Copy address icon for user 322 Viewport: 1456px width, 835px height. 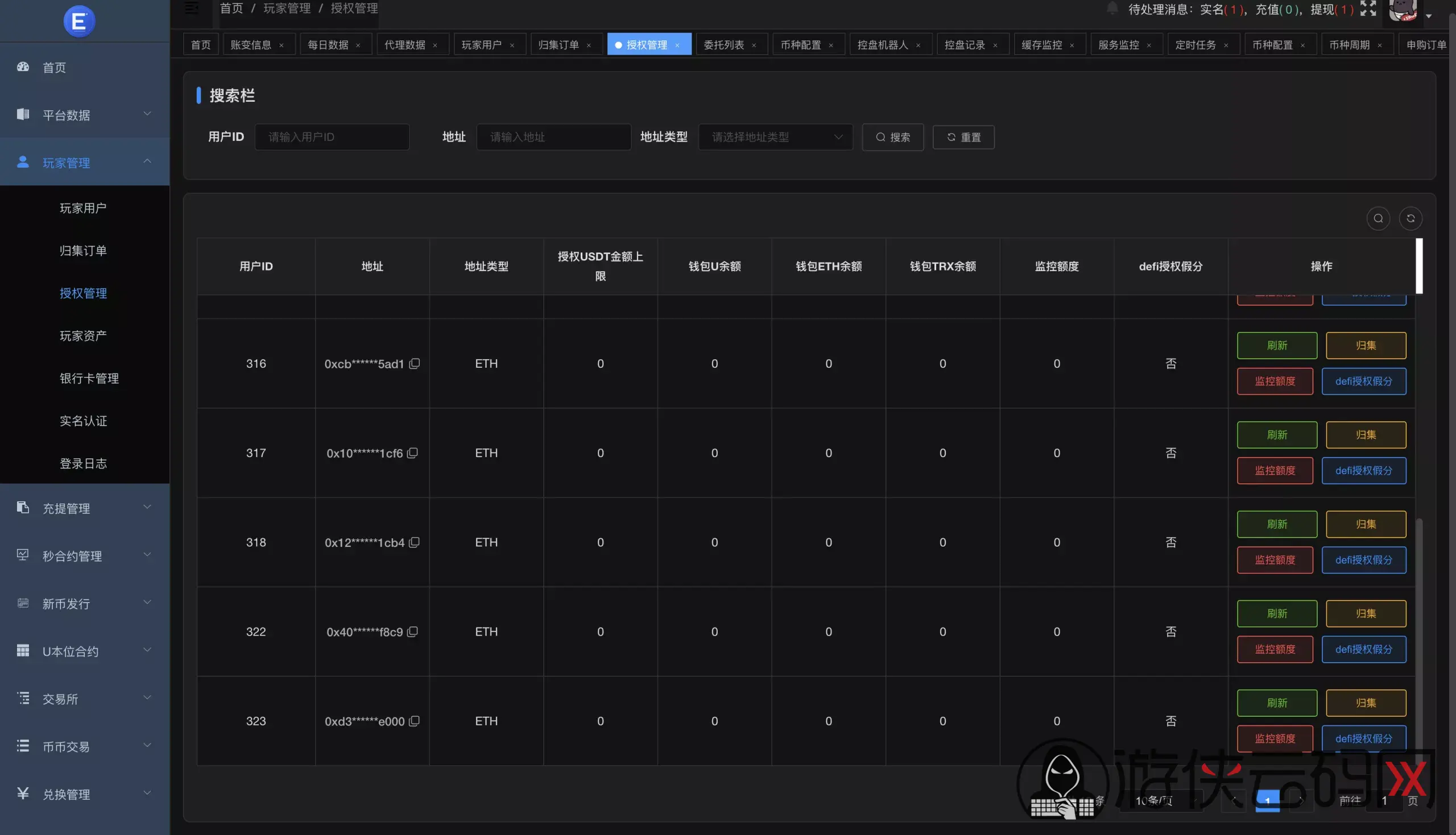(412, 632)
